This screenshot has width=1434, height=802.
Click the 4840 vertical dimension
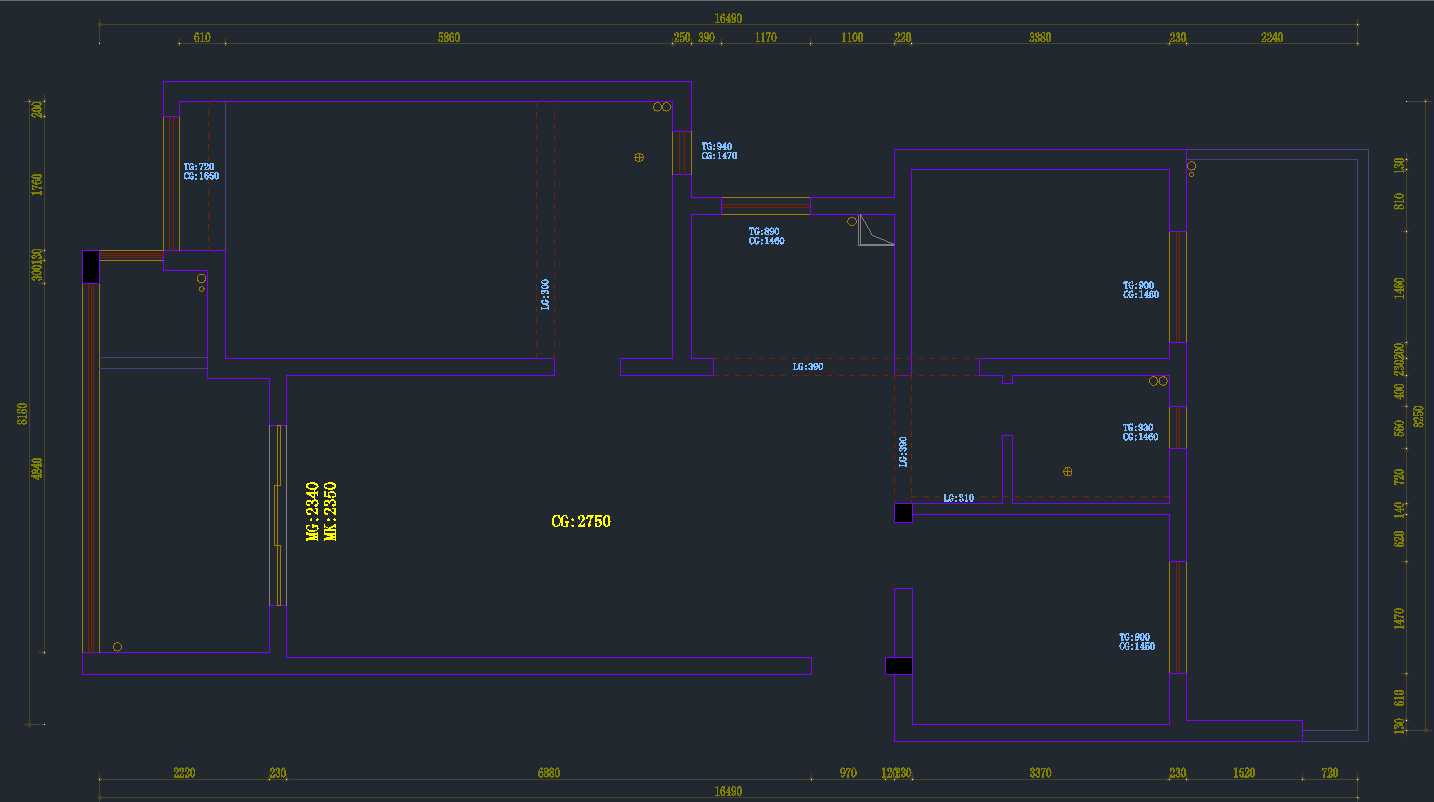coord(37,469)
